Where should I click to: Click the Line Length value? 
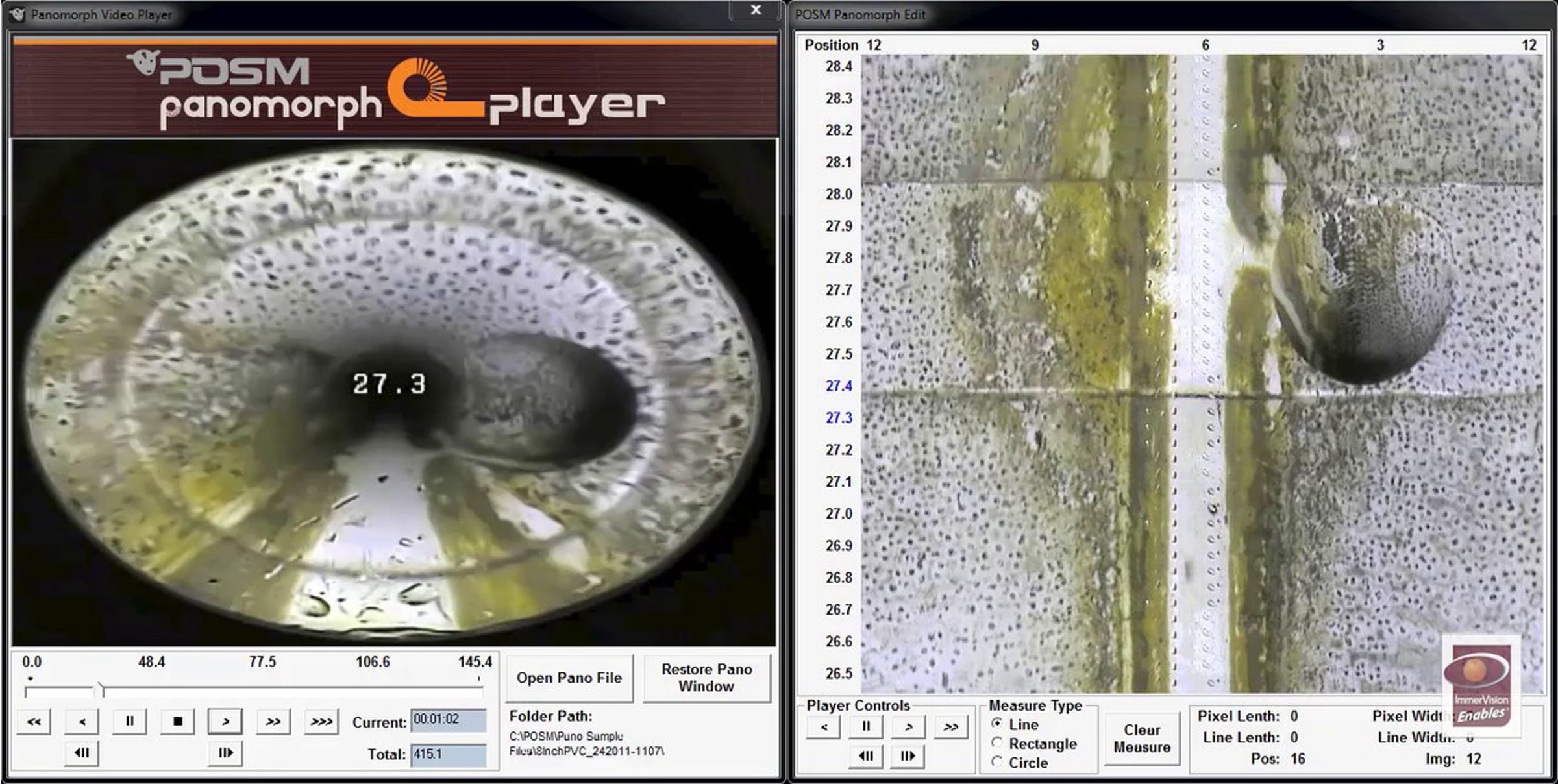[x=1294, y=738]
